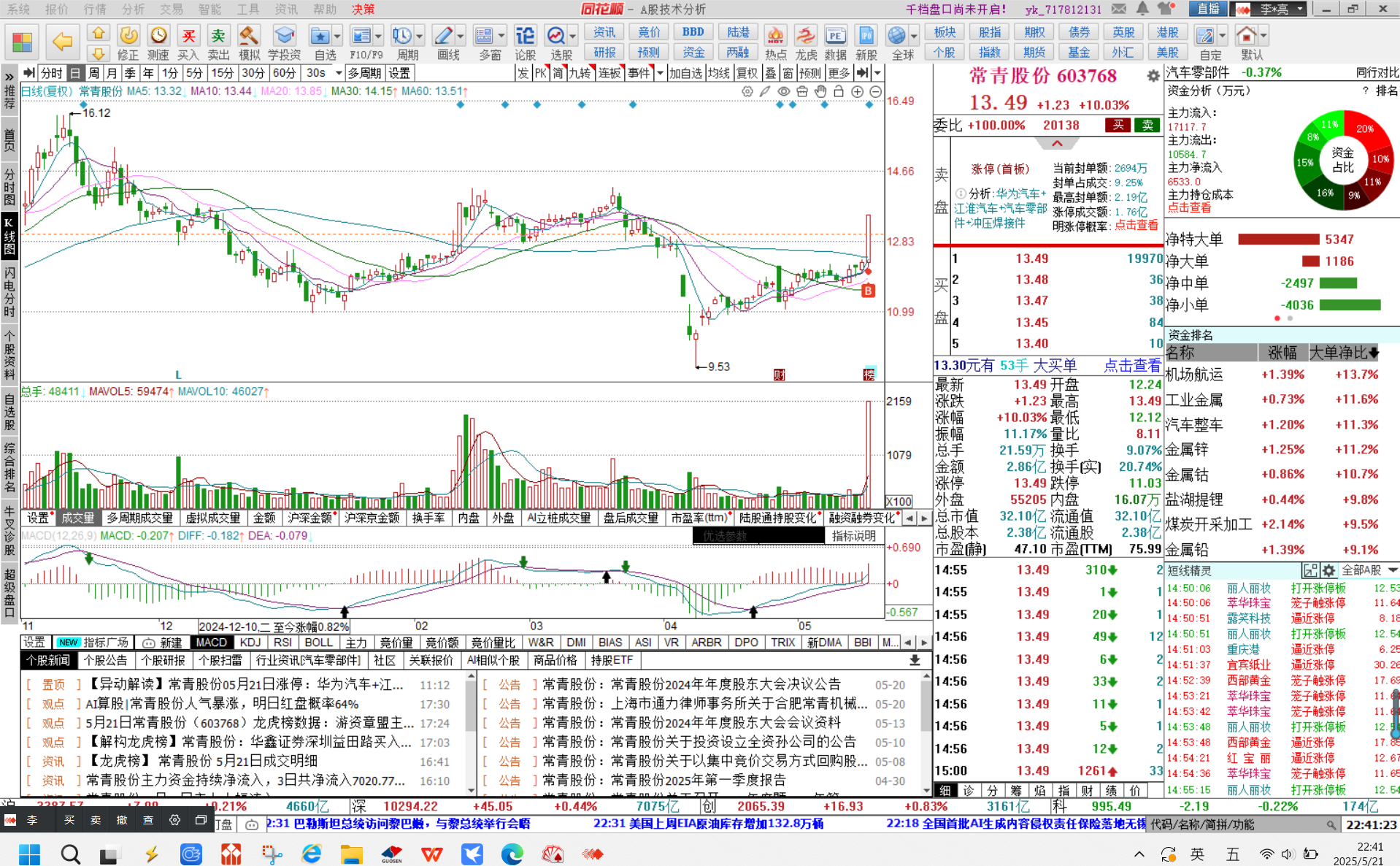Expand the 自选 dropdown arrow
Image resolution: width=1400 pixels, height=866 pixels.
[337, 35]
